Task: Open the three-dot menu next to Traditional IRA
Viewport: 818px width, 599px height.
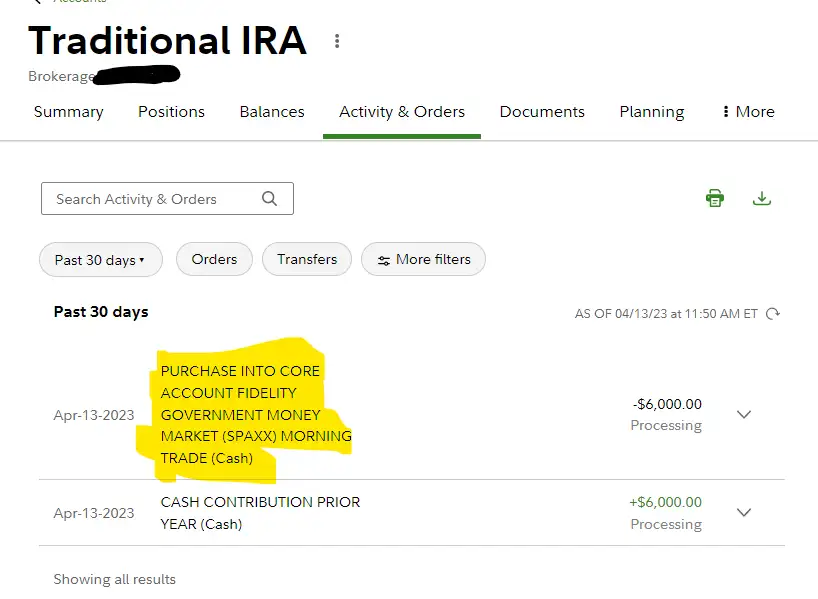Action: [337, 41]
